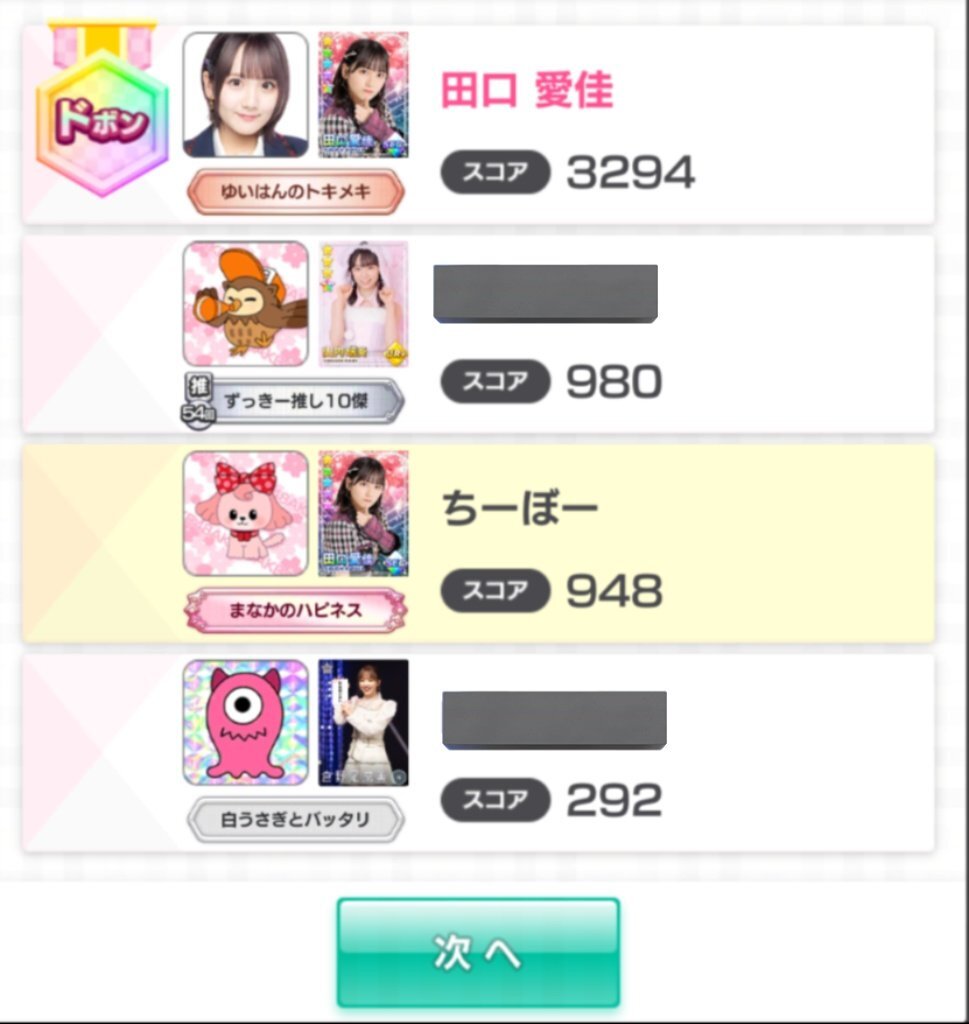Select the pink puppy avatar with red bow

pos(246,513)
